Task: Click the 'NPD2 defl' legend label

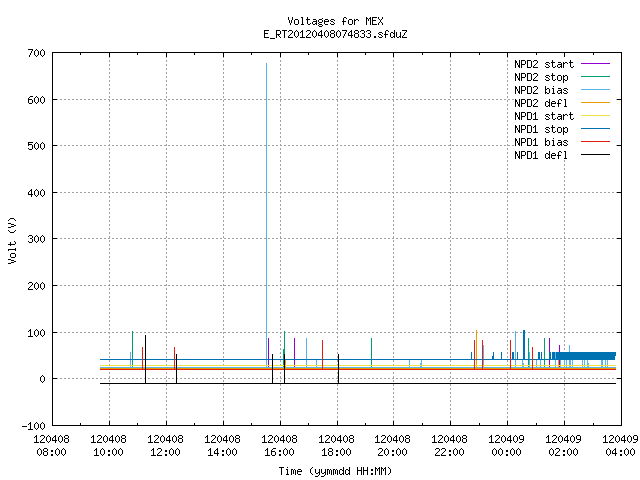Action: tap(541, 103)
